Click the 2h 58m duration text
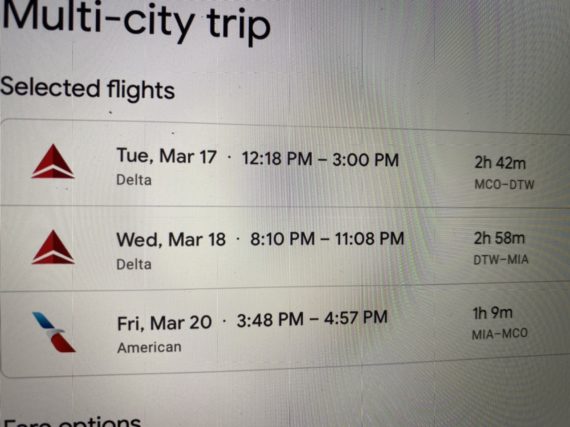This screenshot has width=570, height=427. coord(499,238)
